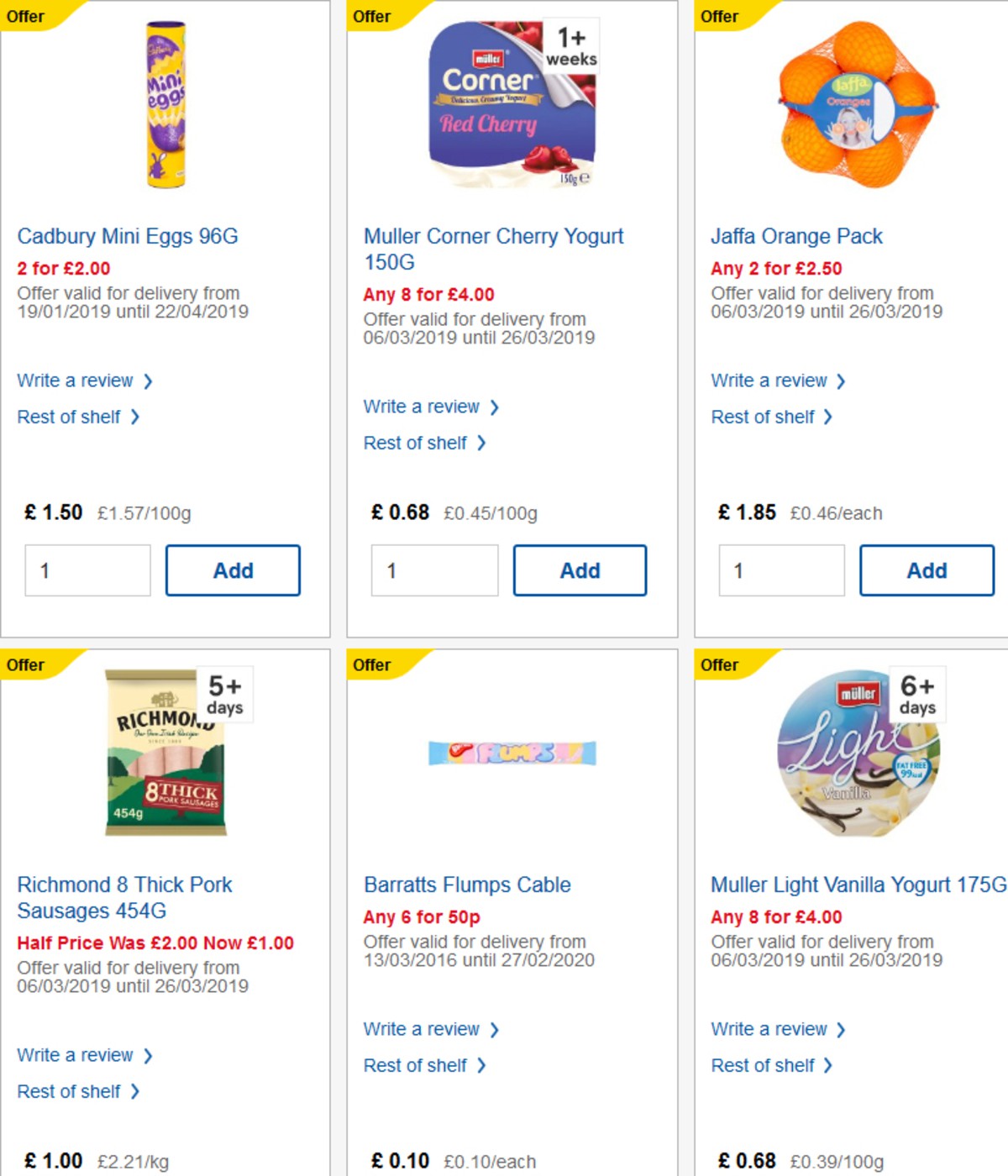View rest of shelf for Richmond sausages

click(x=69, y=1091)
